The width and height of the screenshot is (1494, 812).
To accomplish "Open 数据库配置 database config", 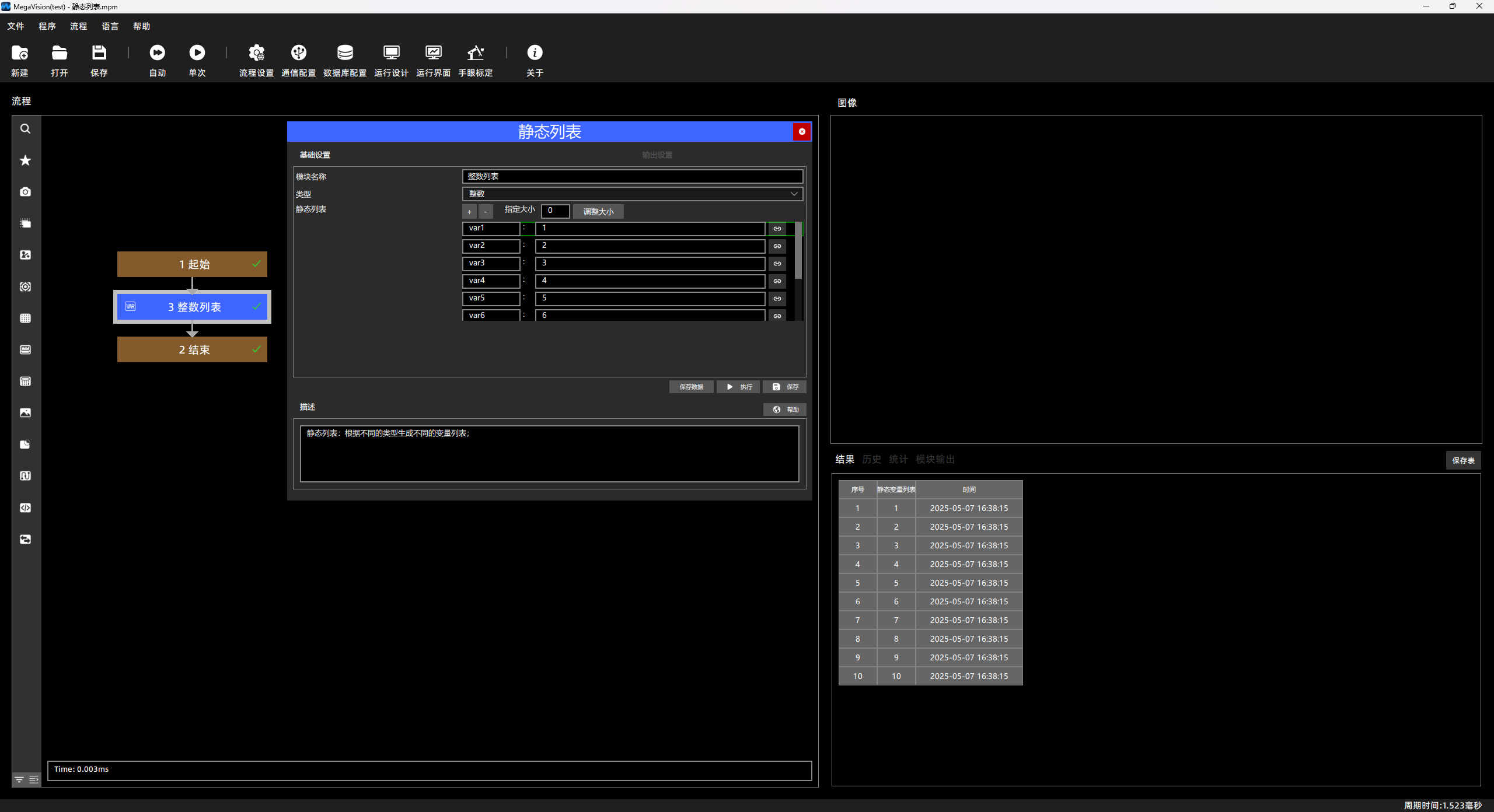I will (345, 60).
